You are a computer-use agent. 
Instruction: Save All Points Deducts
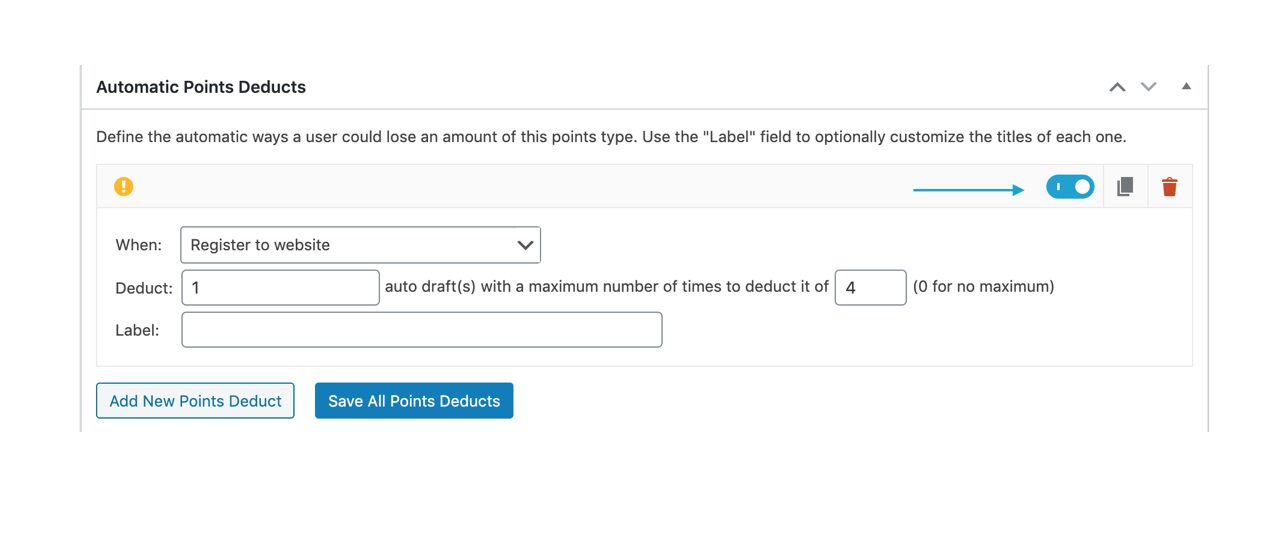point(414,401)
